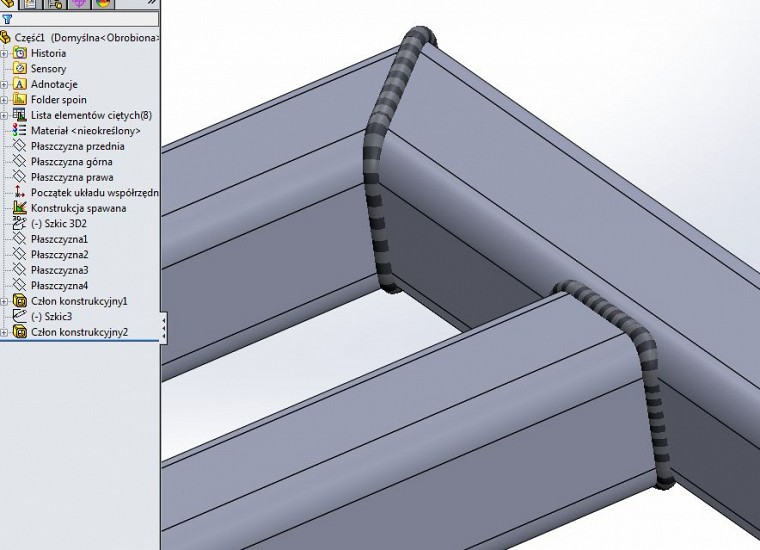The image size is (760, 550).
Task: Click the filter funnel icon above the tree
Action: pyautogui.click(x=7, y=19)
